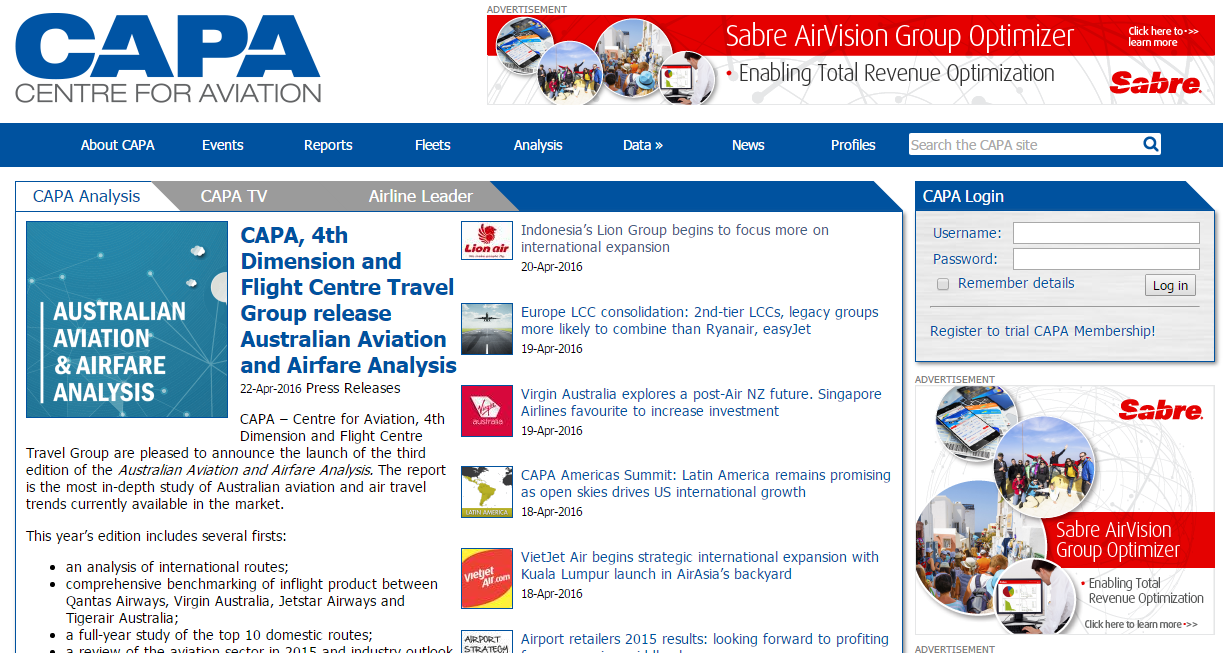This screenshot has width=1223, height=653.
Task: Open the Virgin Australia logo thumbnail
Action: point(487,411)
